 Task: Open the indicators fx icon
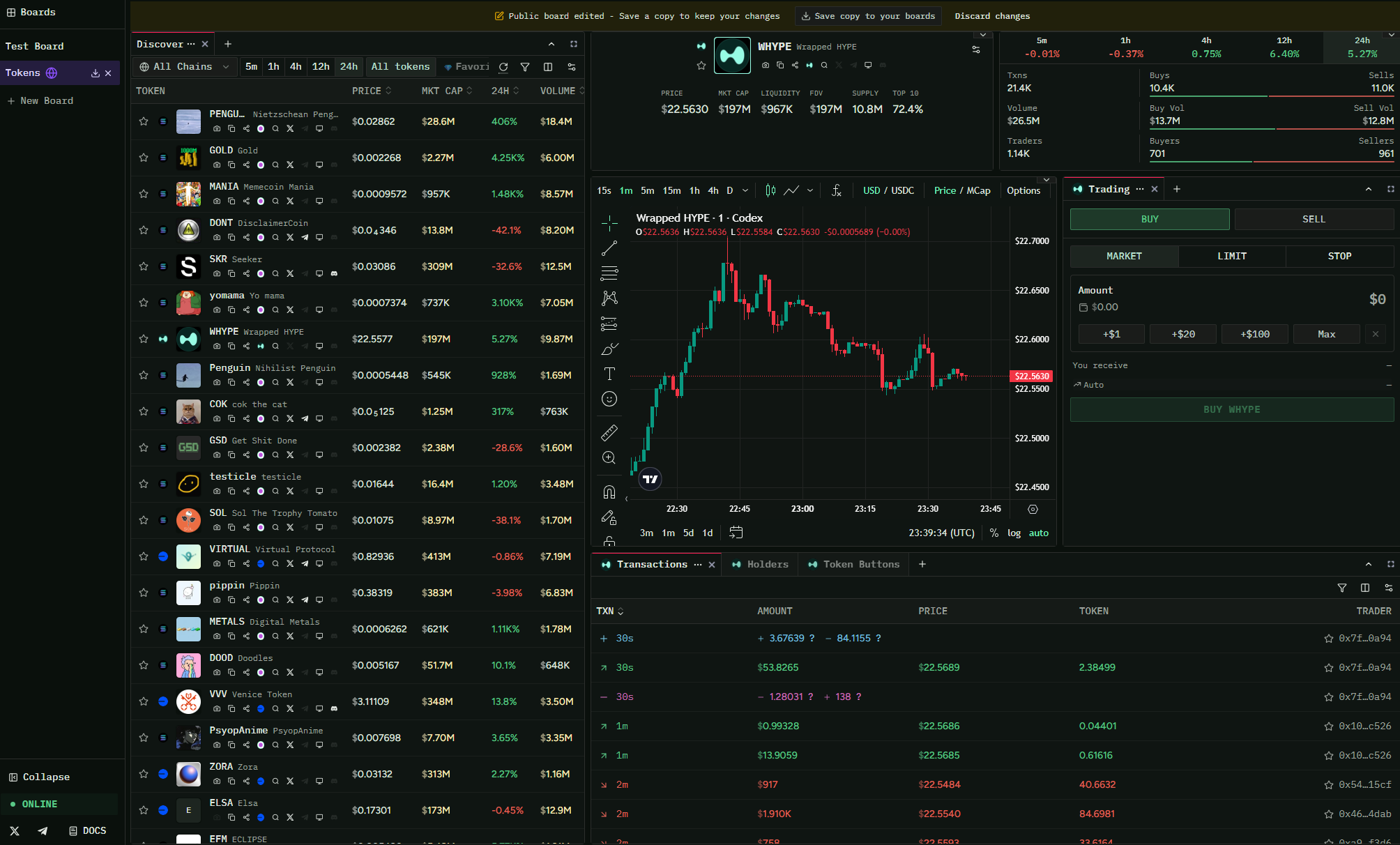point(837,190)
